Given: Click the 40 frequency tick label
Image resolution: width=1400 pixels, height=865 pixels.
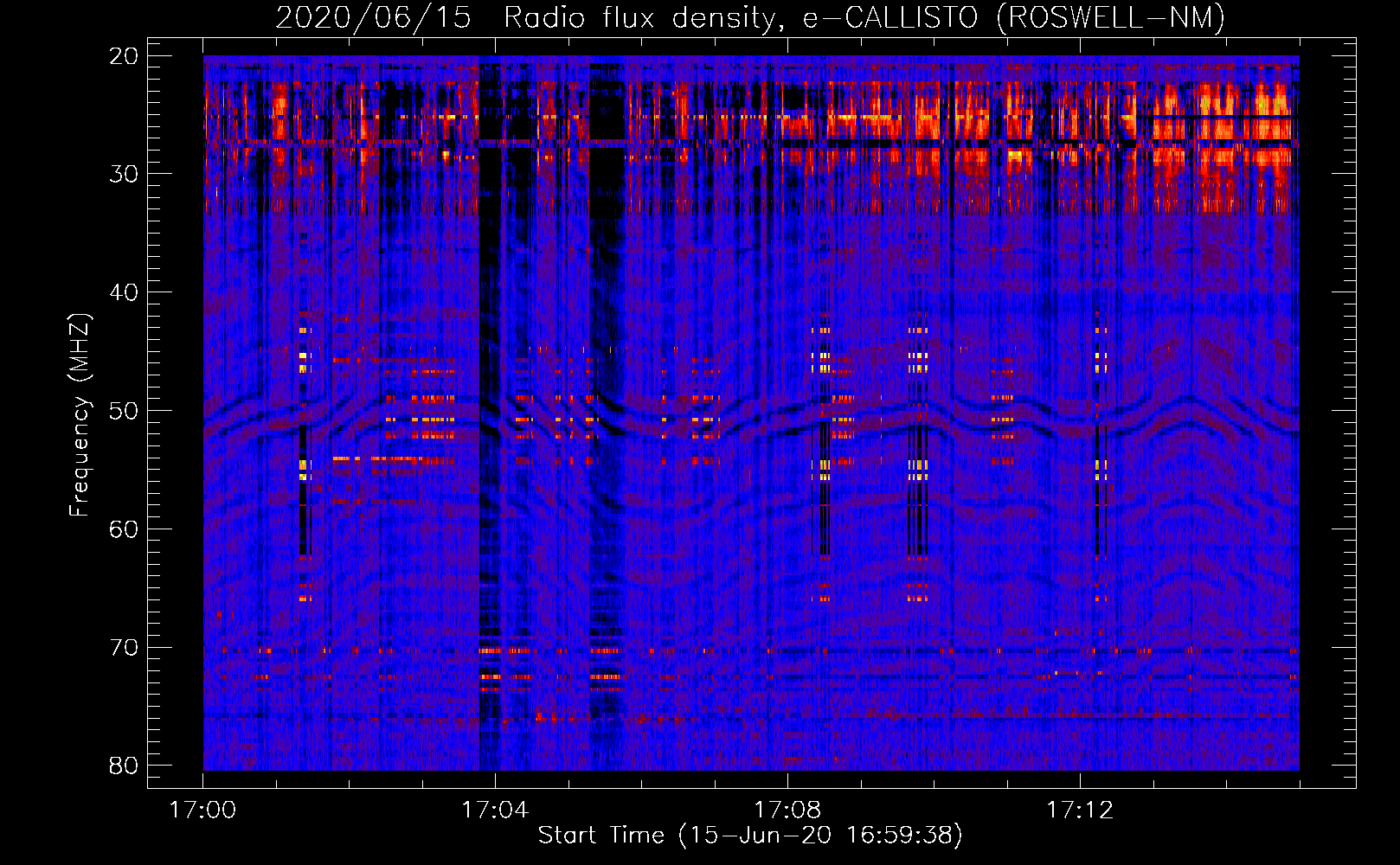Looking at the screenshot, I should point(124,292).
